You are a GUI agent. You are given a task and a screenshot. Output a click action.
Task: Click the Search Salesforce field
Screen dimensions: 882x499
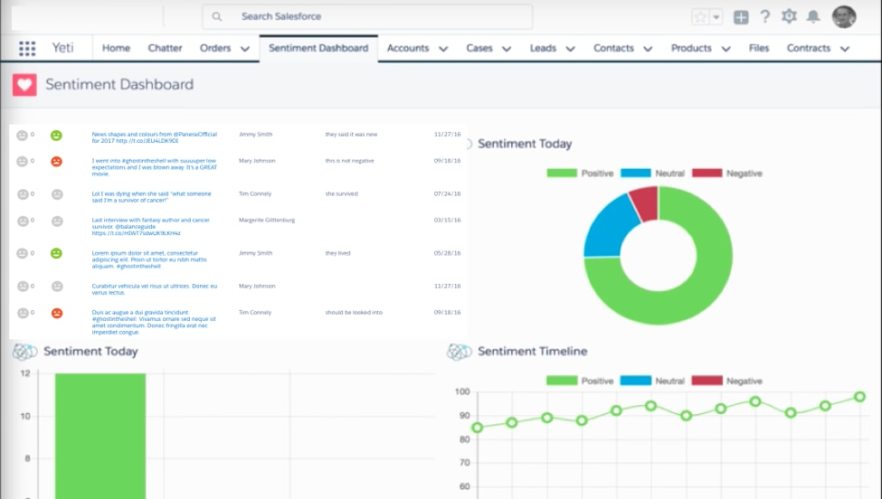click(x=368, y=17)
